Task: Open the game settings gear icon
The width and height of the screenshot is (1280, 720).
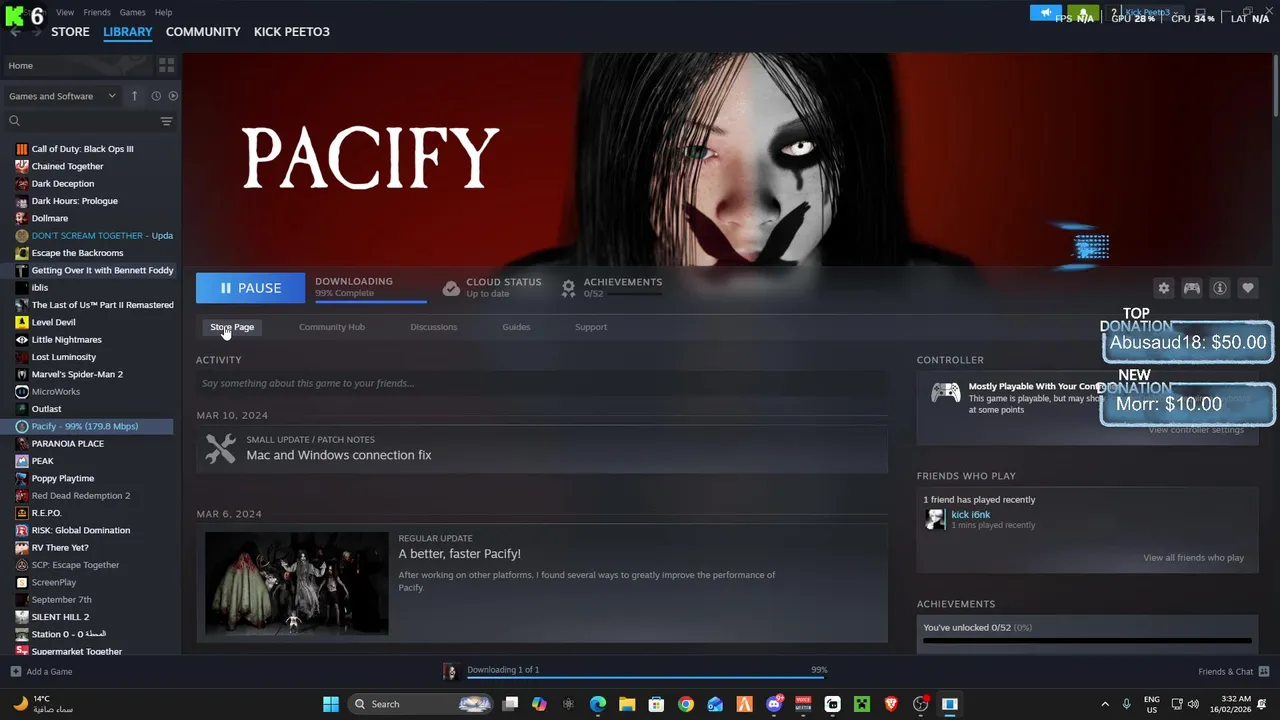Action: 1163,288
